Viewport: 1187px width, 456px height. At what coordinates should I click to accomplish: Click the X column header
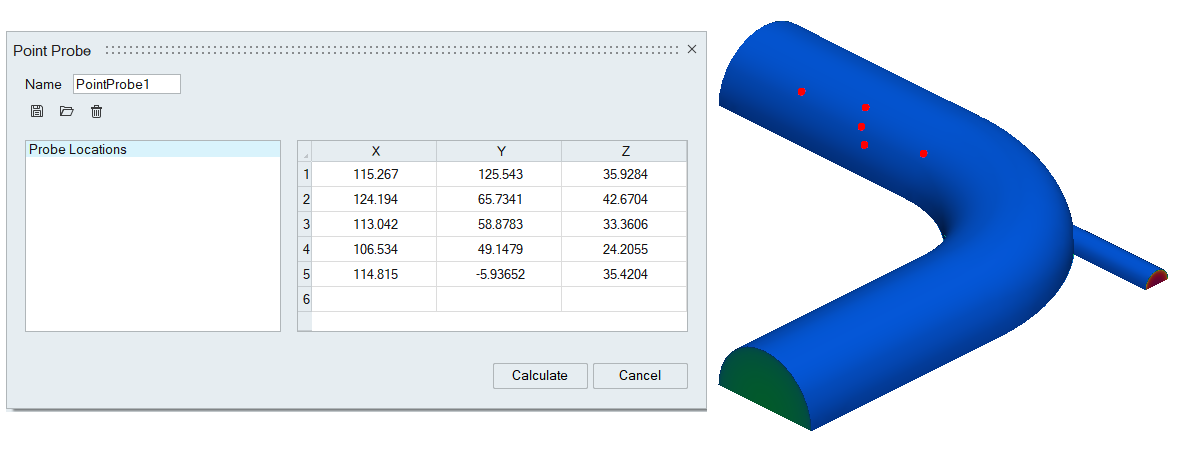tap(375, 151)
